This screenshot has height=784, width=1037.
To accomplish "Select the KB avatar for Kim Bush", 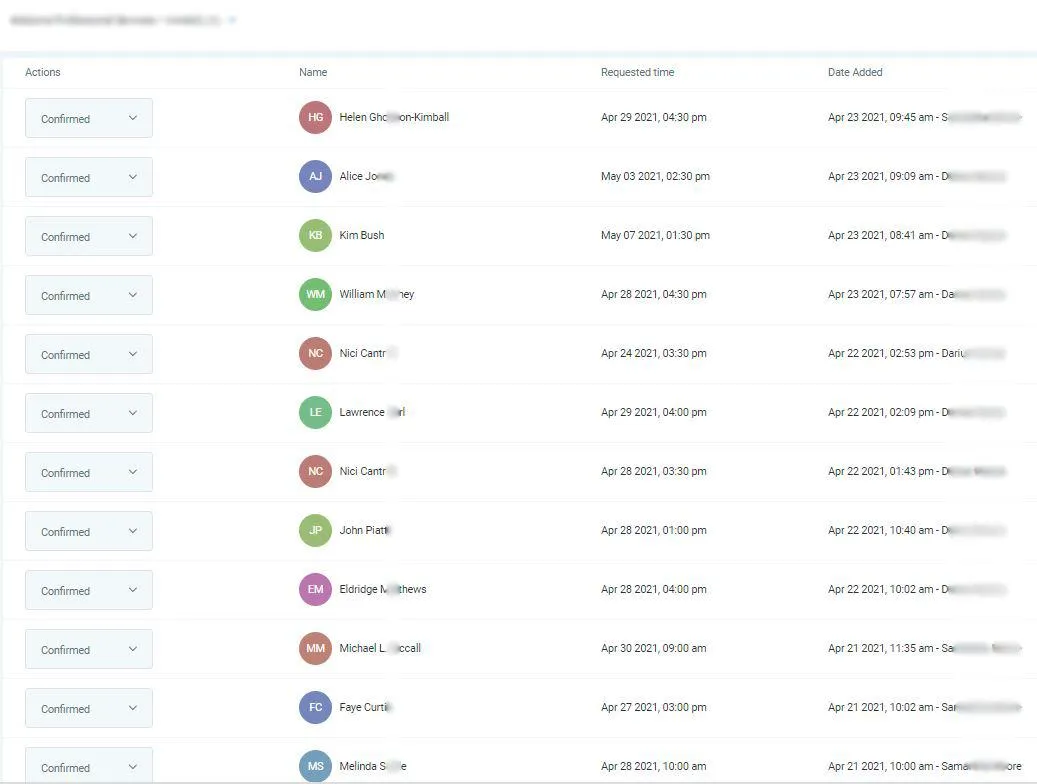I will [x=315, y=235].
